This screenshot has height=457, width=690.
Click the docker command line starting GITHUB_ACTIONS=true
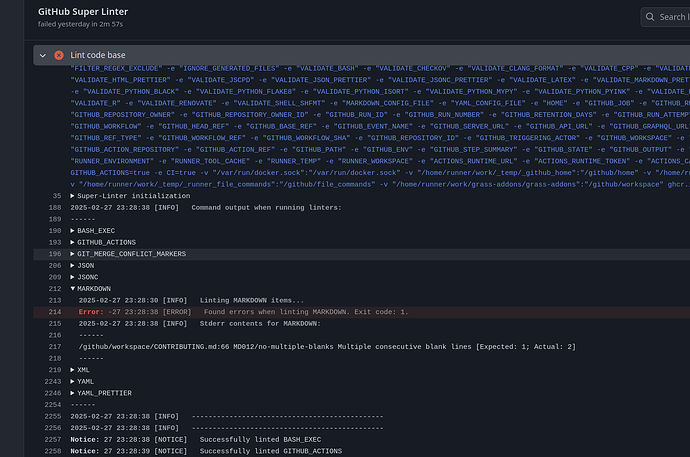[x=380, y=173]
